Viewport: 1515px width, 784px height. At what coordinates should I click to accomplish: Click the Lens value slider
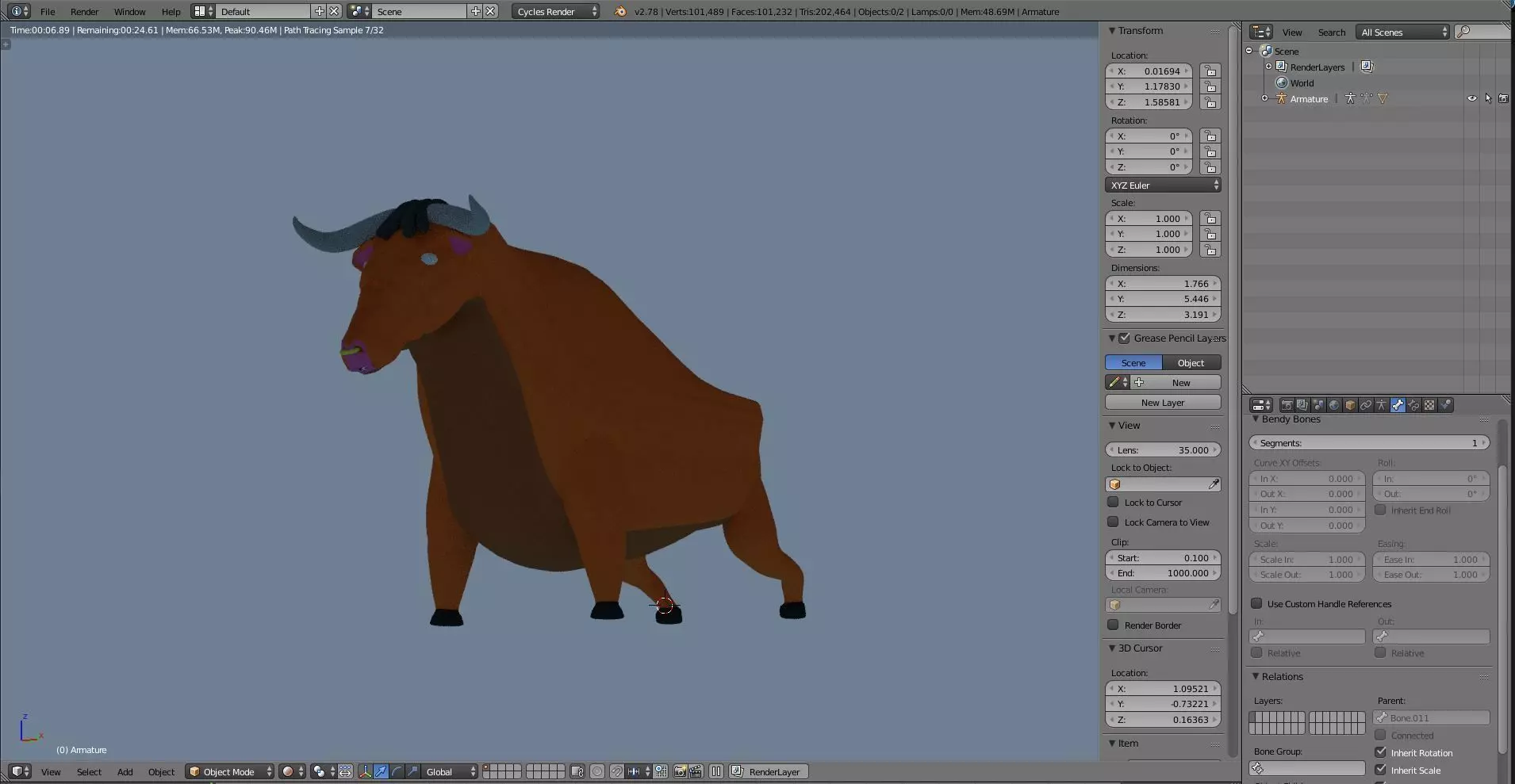coord(1163,449)
